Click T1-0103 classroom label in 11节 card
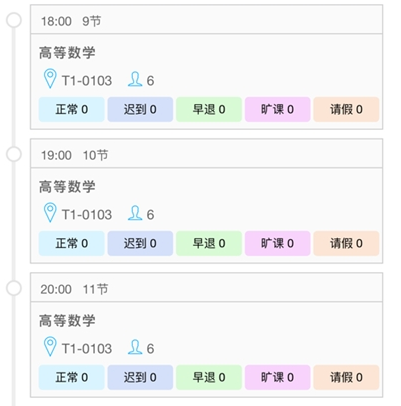Image resolution: width=401 pixels, height=406 pixels. 87,349
